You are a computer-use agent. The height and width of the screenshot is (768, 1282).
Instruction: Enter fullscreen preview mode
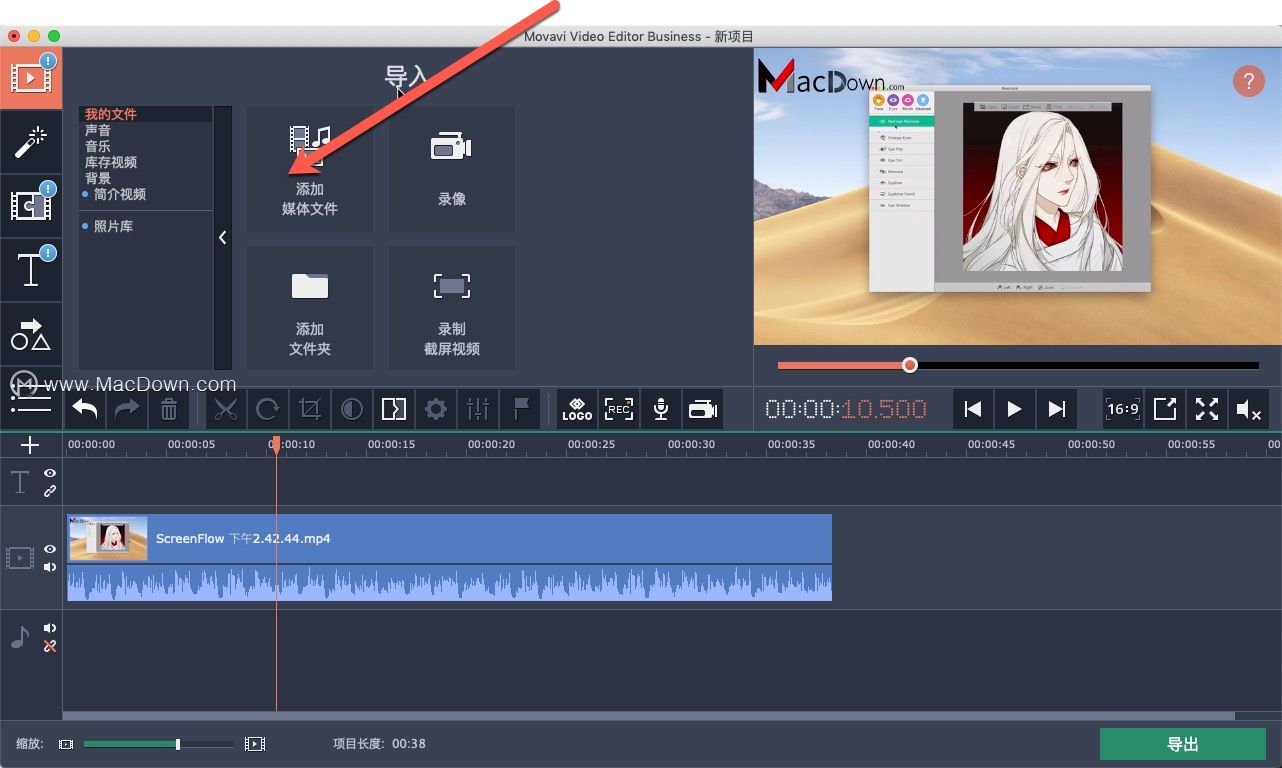pos(1207,409)
